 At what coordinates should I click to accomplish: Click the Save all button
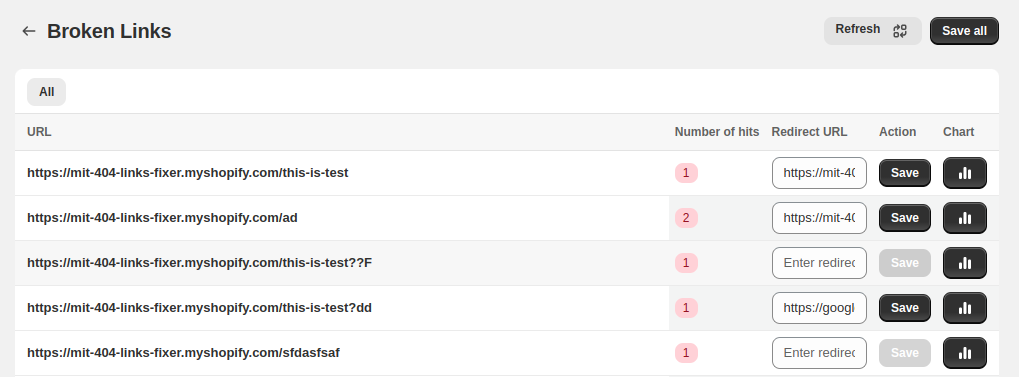(x=964, y=31)
